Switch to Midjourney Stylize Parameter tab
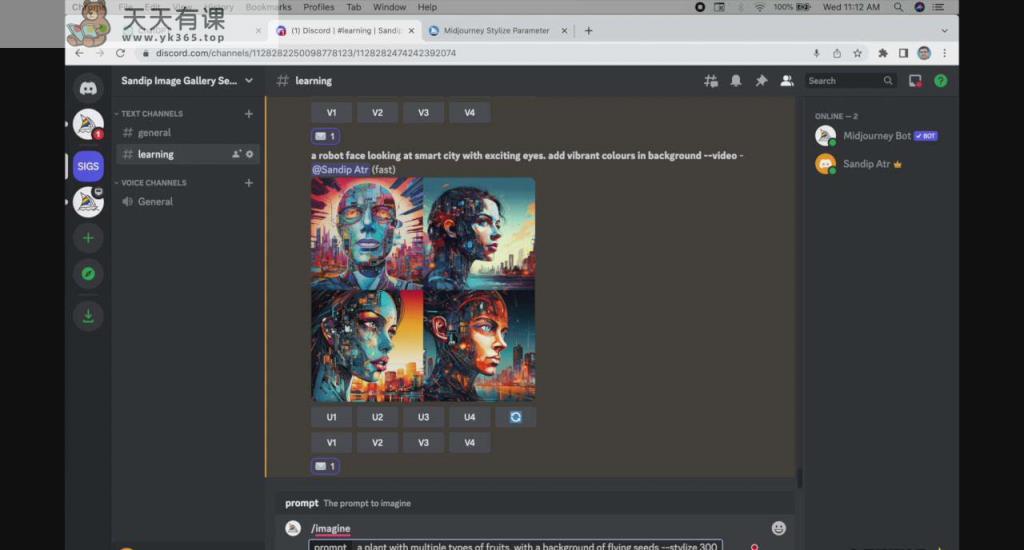 coord(496,31)
